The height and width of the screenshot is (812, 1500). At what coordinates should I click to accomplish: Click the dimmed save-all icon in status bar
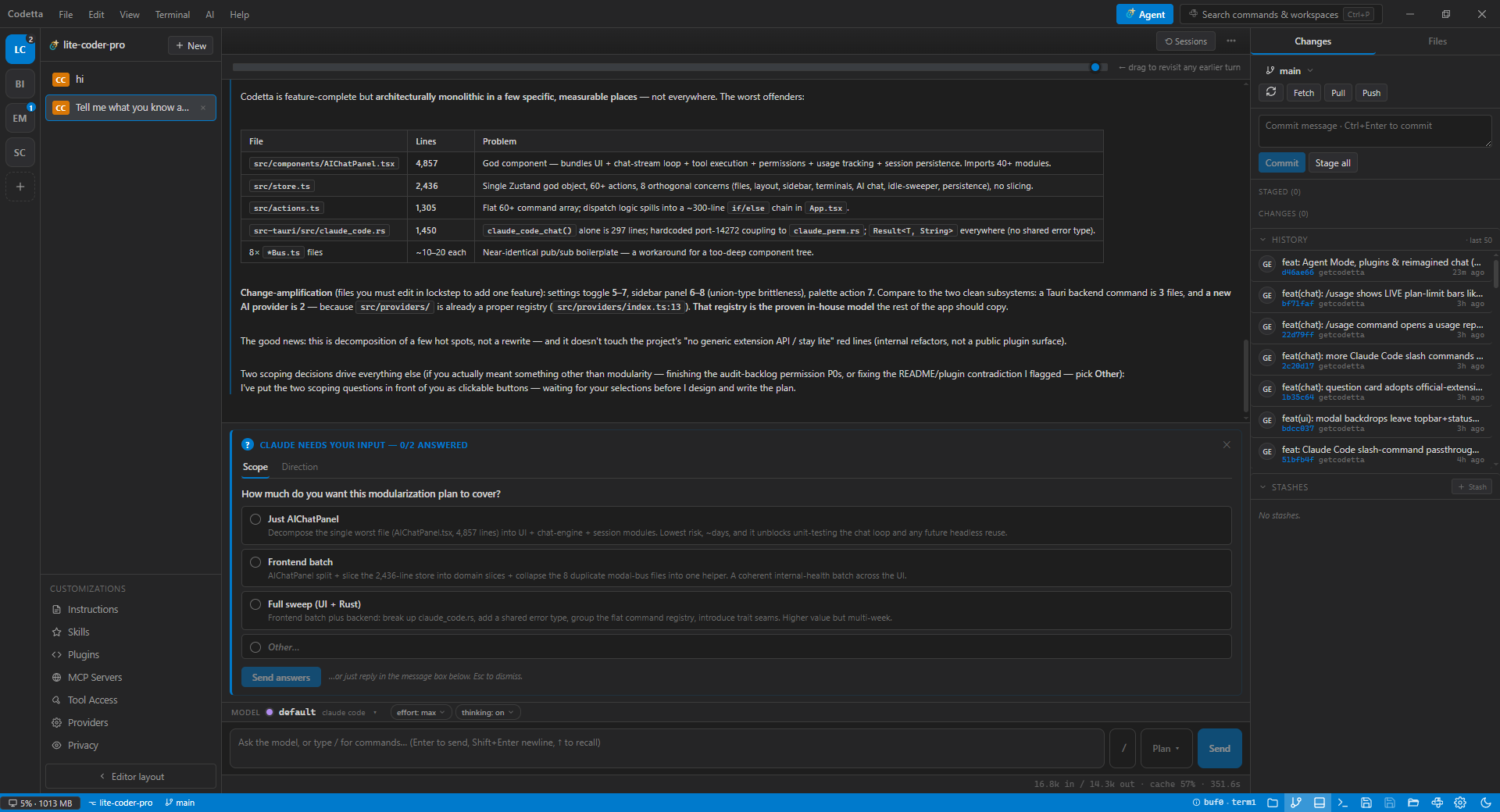1390,803
